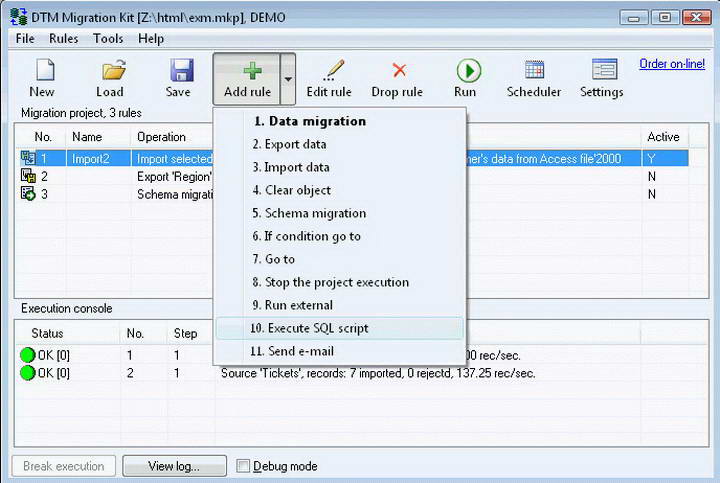Click the import icon of rule 1
720x483 pixels.
28,158
